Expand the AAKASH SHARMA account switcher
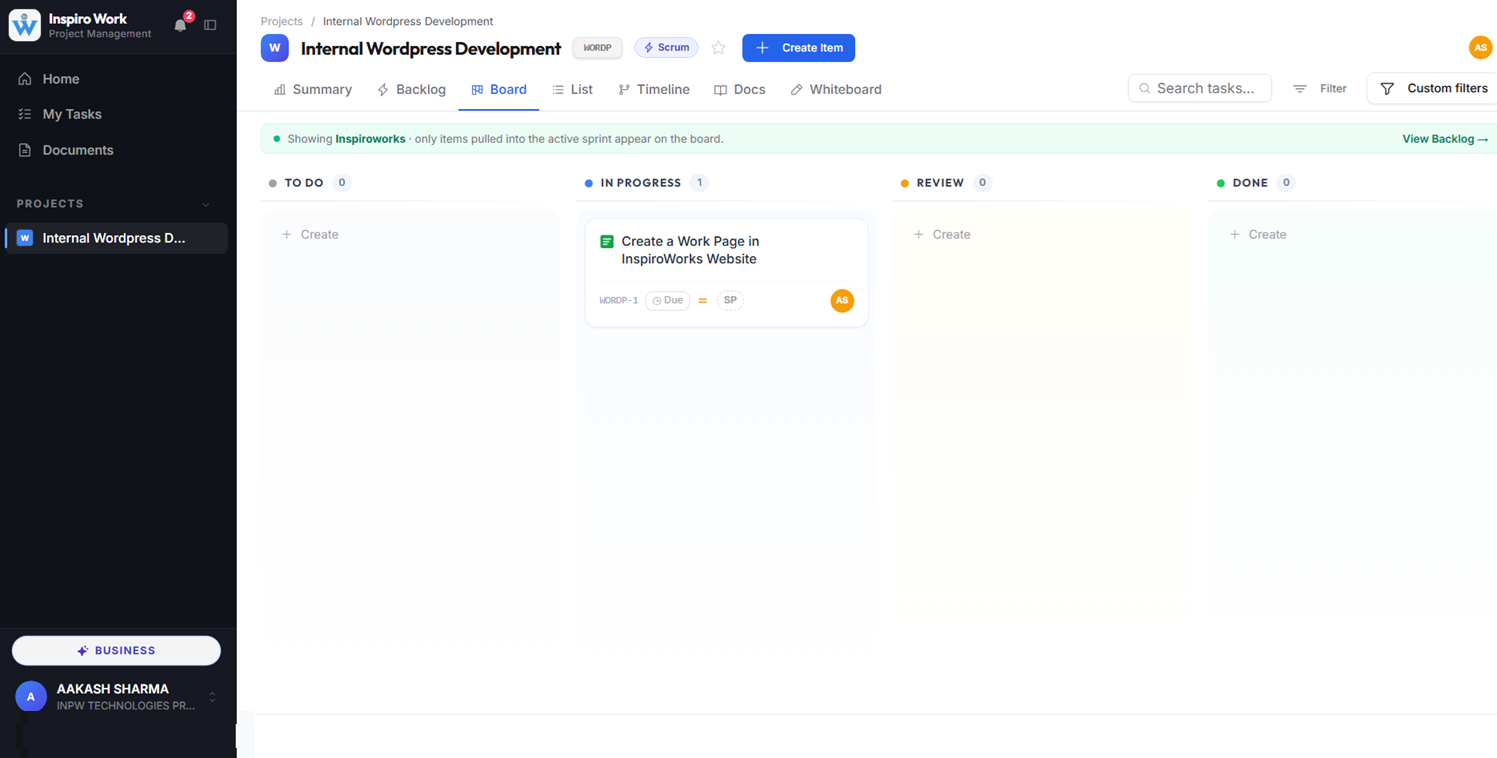 (212, 697)
